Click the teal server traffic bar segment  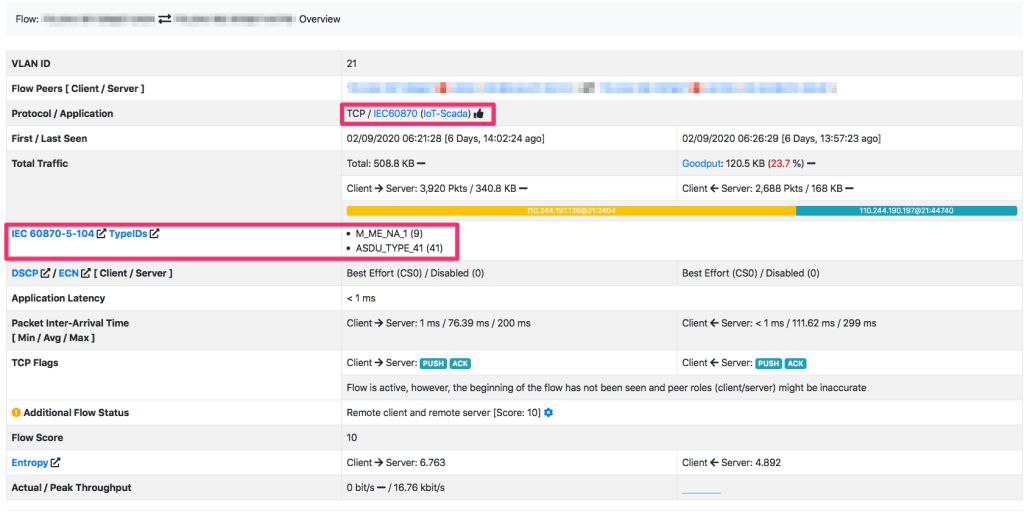coord(906,211)
